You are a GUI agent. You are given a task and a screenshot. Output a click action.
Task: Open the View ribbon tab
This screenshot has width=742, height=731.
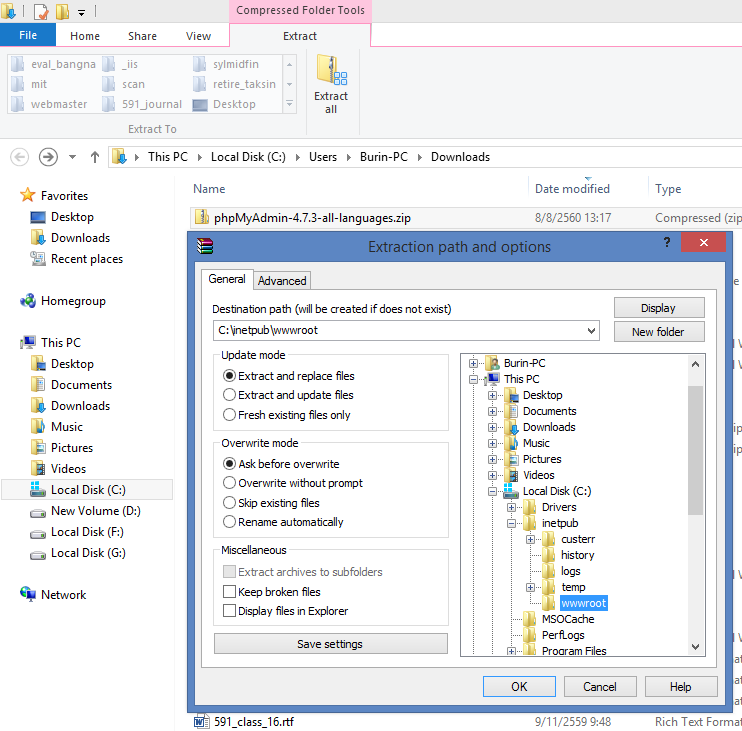(x=198, y=36)
